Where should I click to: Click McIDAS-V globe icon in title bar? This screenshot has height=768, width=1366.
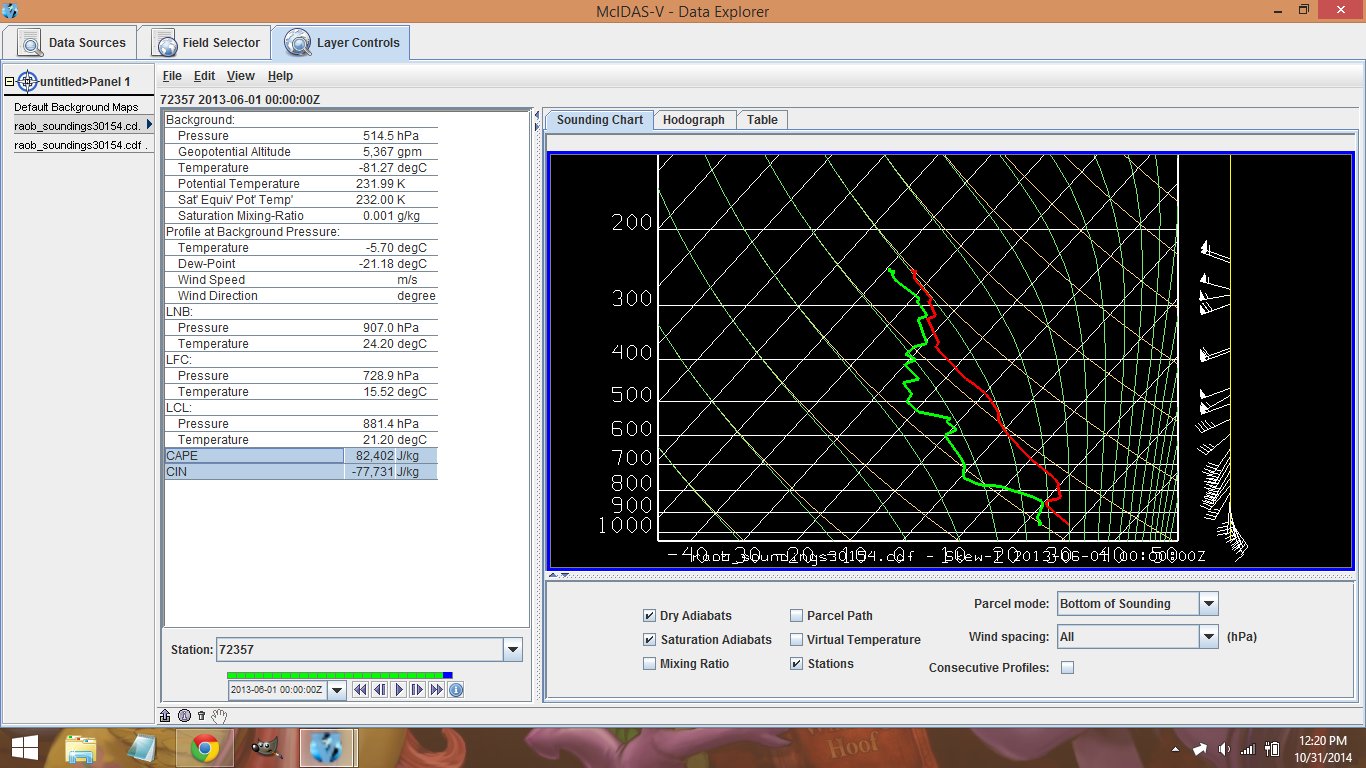[10, 10]
